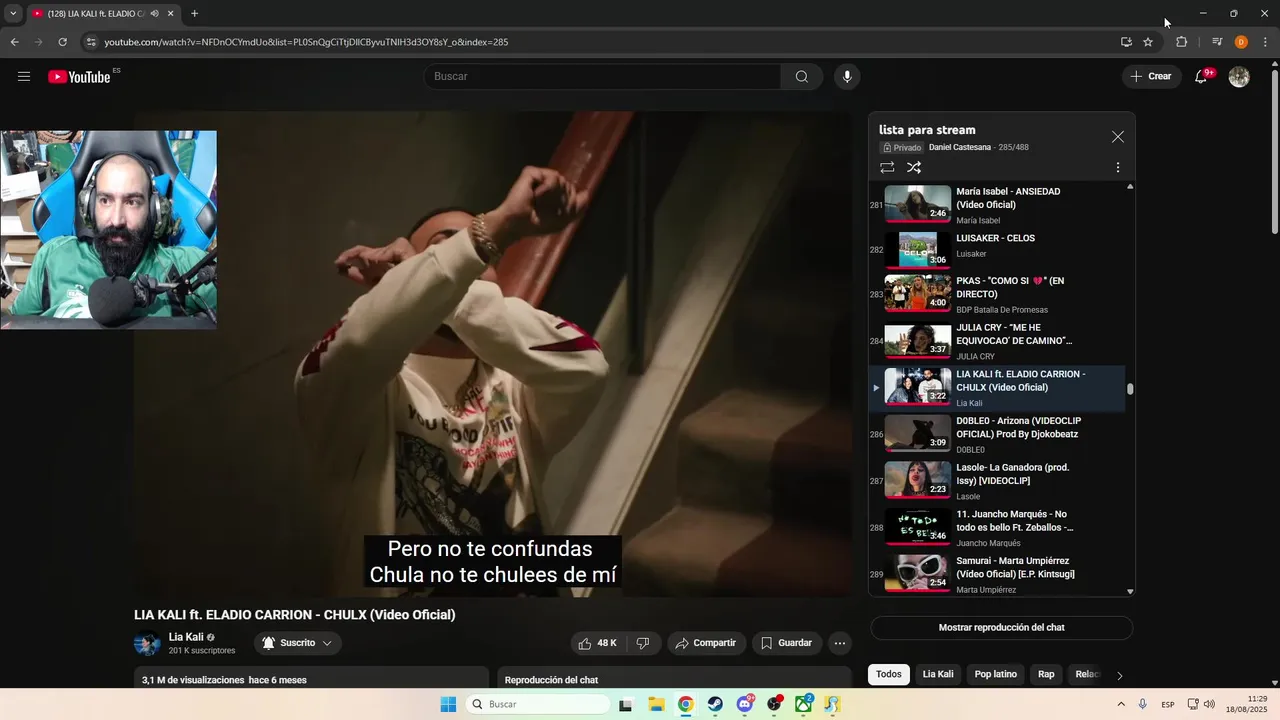Select the 'Pop latino' filter chip
This screenshot has width=1280, height=720.
click(996, 674)
